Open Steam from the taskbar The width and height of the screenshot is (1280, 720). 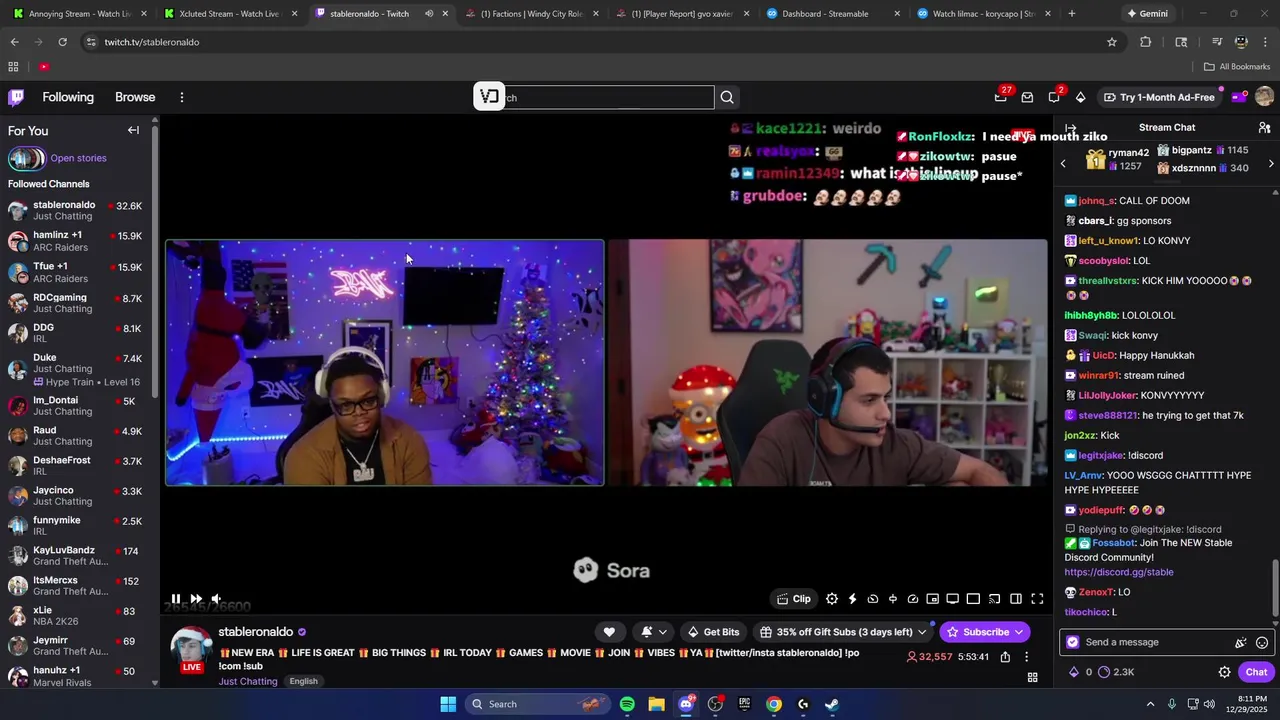832,704
